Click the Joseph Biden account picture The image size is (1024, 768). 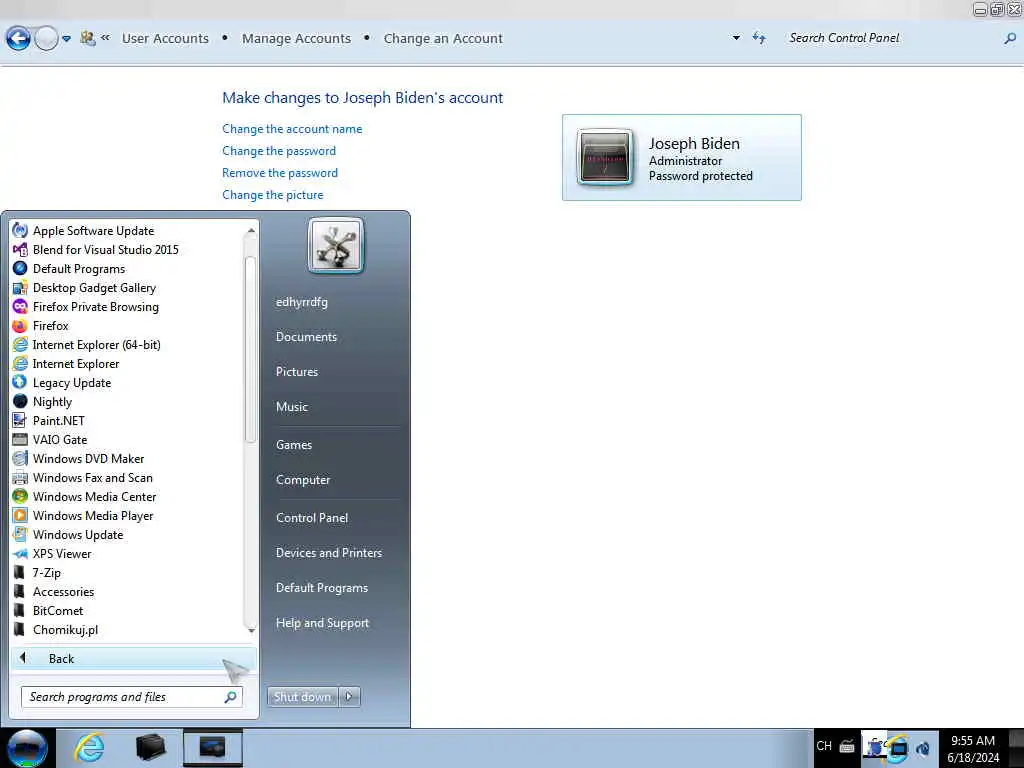(x=605, y=157)
